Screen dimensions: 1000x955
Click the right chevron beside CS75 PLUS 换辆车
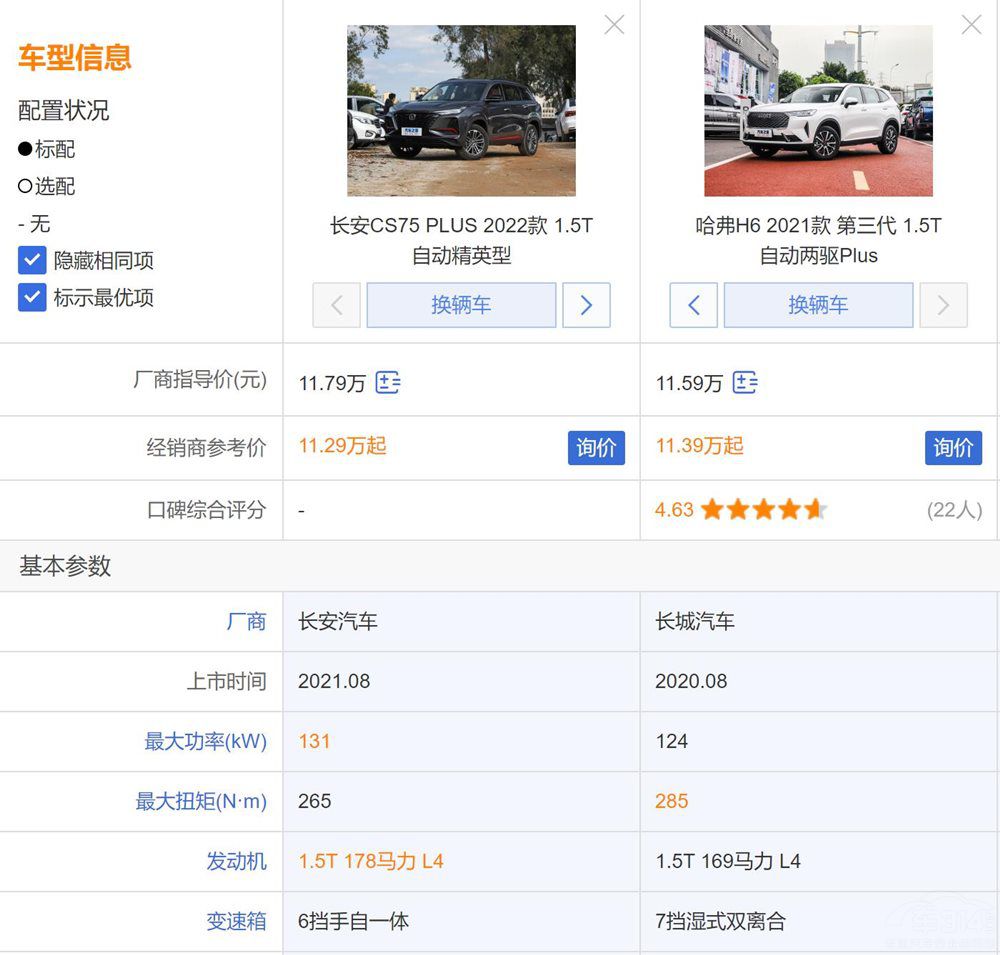[587, 305]
